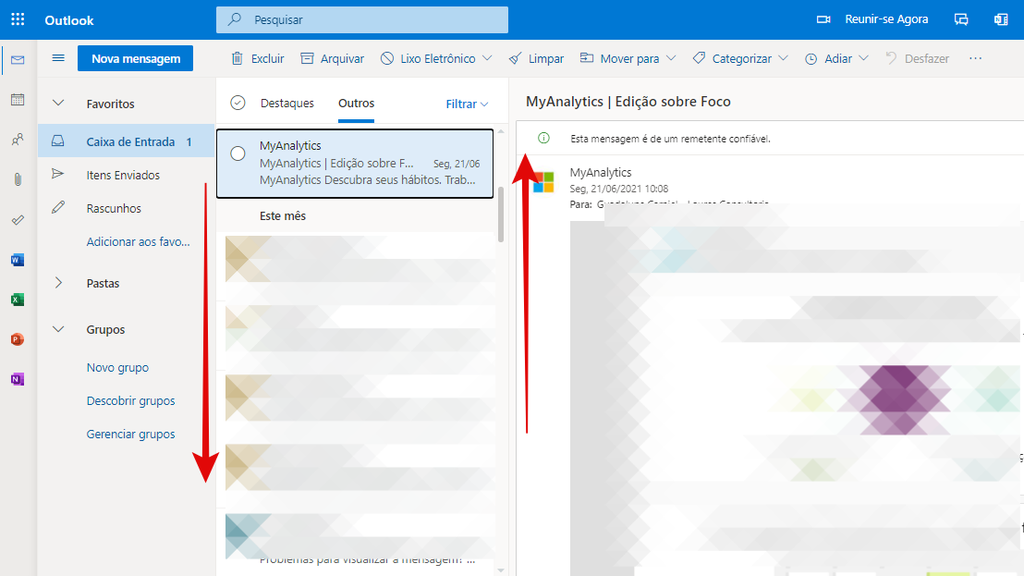Toggle the hamburger navigation pane button
This screenshot has height=576, width=1024.
pos(58,58)
